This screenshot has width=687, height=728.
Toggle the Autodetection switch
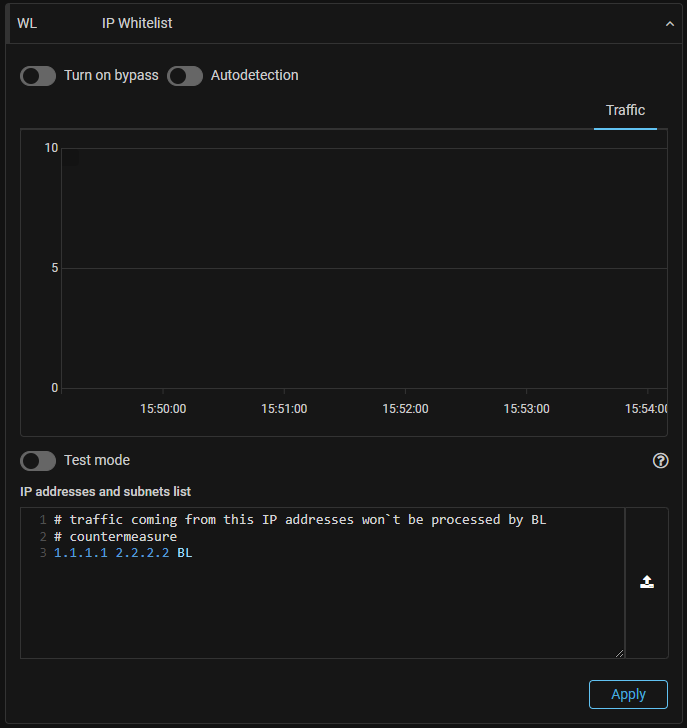[x=185, y=76]
